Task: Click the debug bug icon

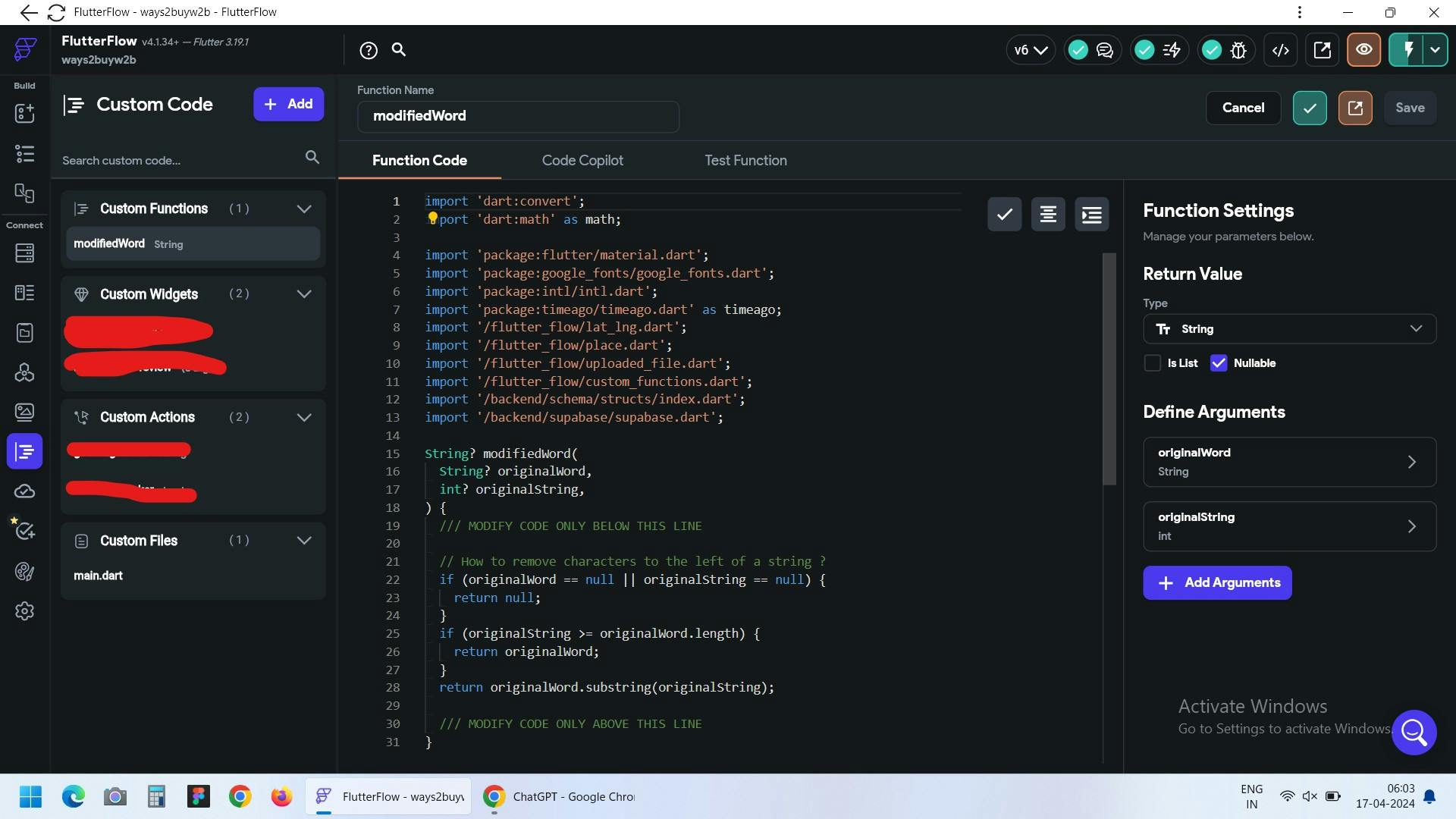Action: [x=1238, y=50]
